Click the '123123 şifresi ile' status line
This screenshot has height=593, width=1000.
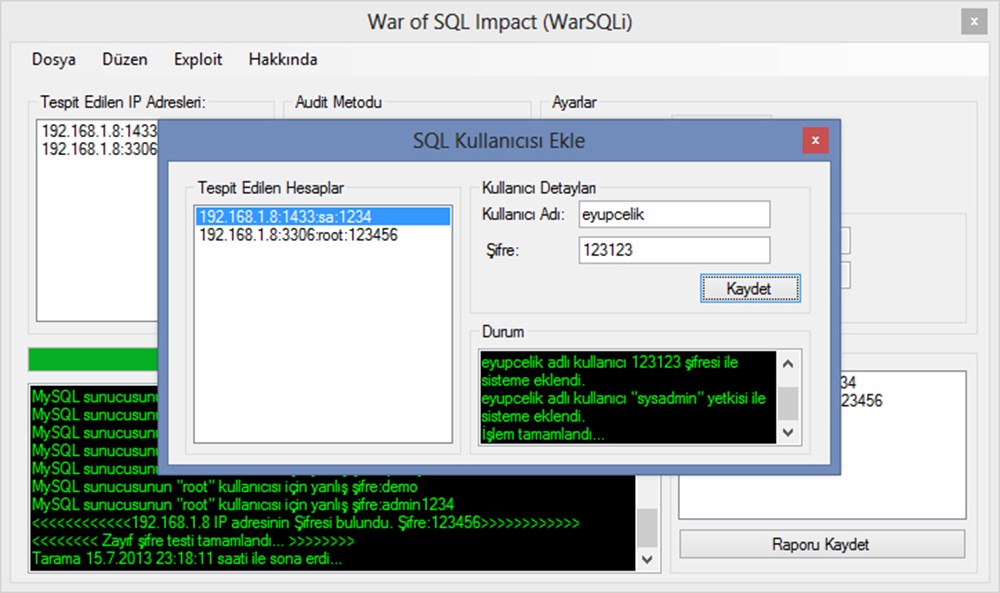coord(610,362)
